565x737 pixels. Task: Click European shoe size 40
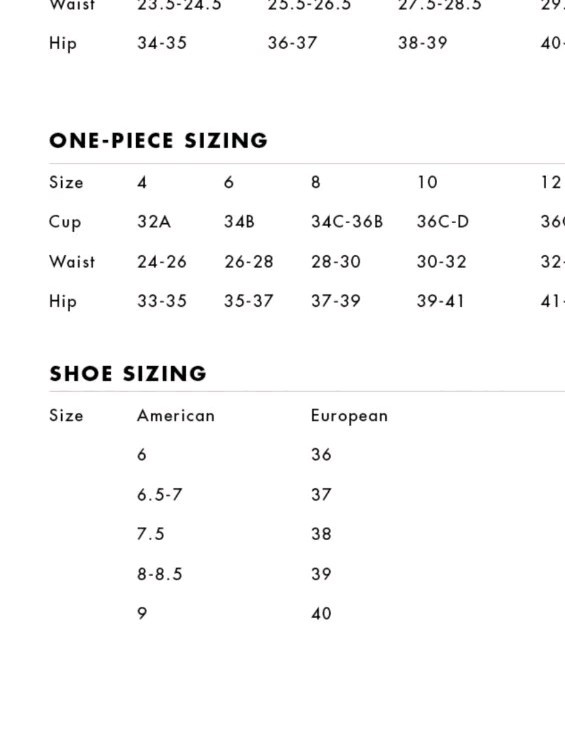(x=321, y=613)
